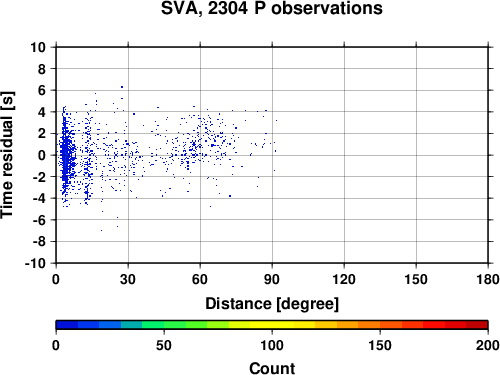Viewport: 500px width, 375px height.
Task: Click the 'Distance [degree]' x-axis label
Action: [x=272, y=304]
